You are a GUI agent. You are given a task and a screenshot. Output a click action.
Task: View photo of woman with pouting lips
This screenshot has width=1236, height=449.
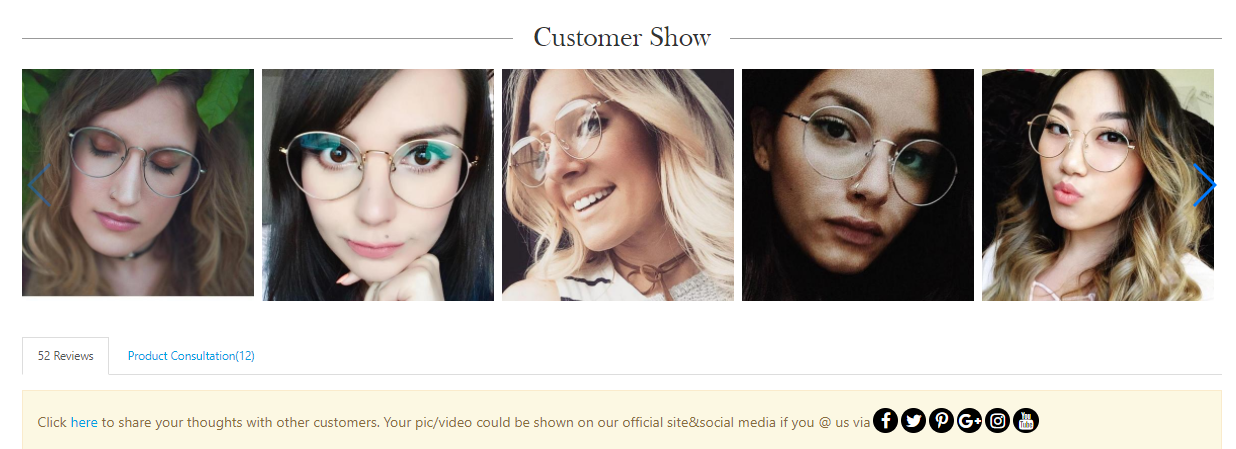tap(1098, 185)
